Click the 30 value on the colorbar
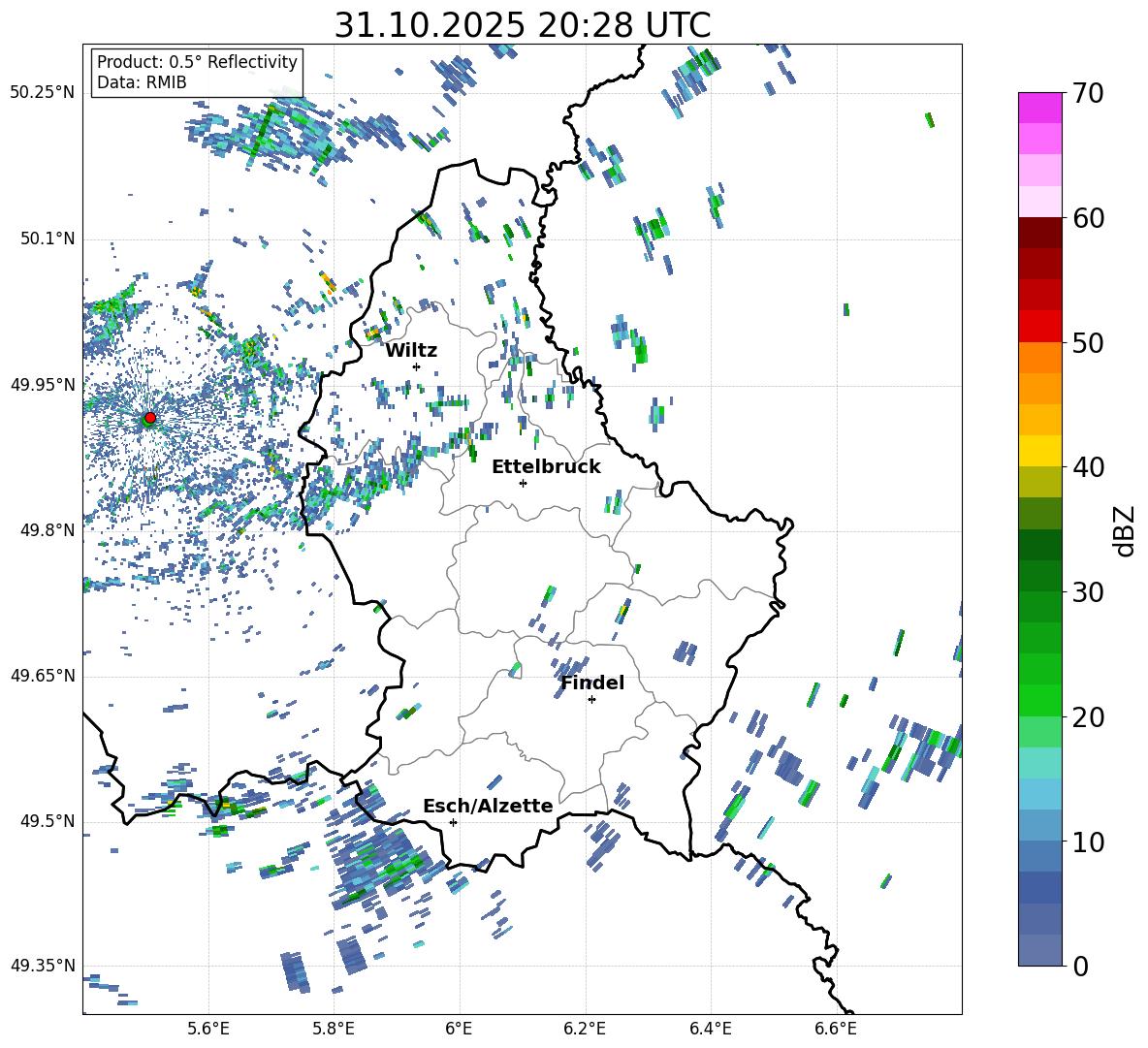The image size is (1148, 1048). tap(1088, 592)
